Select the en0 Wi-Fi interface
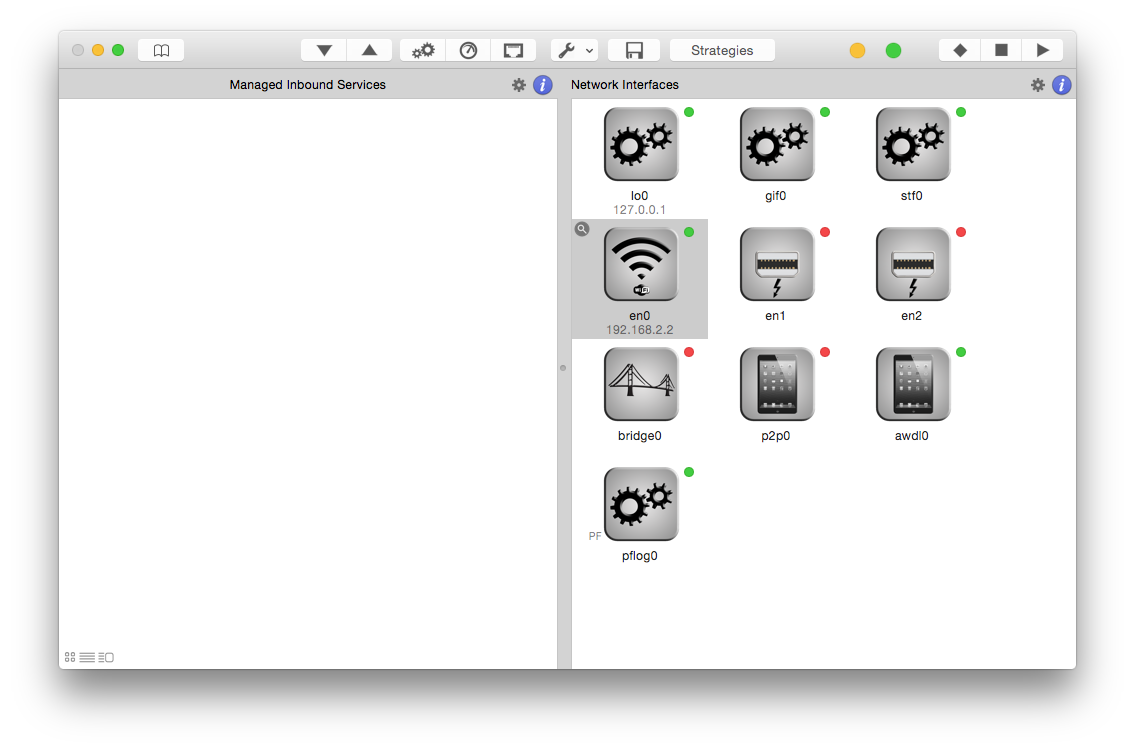 click(641, 265)
